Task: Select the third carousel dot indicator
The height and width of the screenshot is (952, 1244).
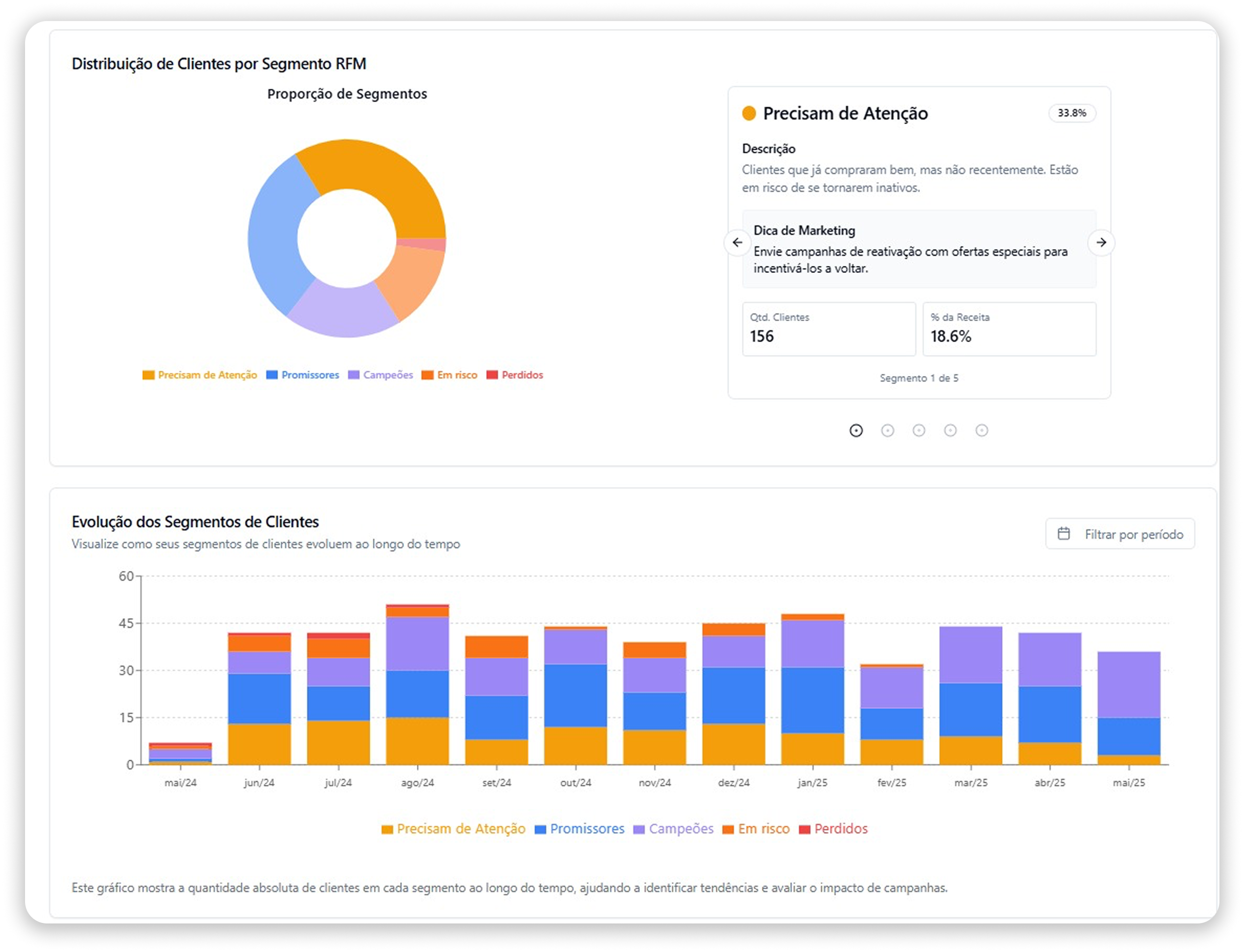Action: coord(918,431)
